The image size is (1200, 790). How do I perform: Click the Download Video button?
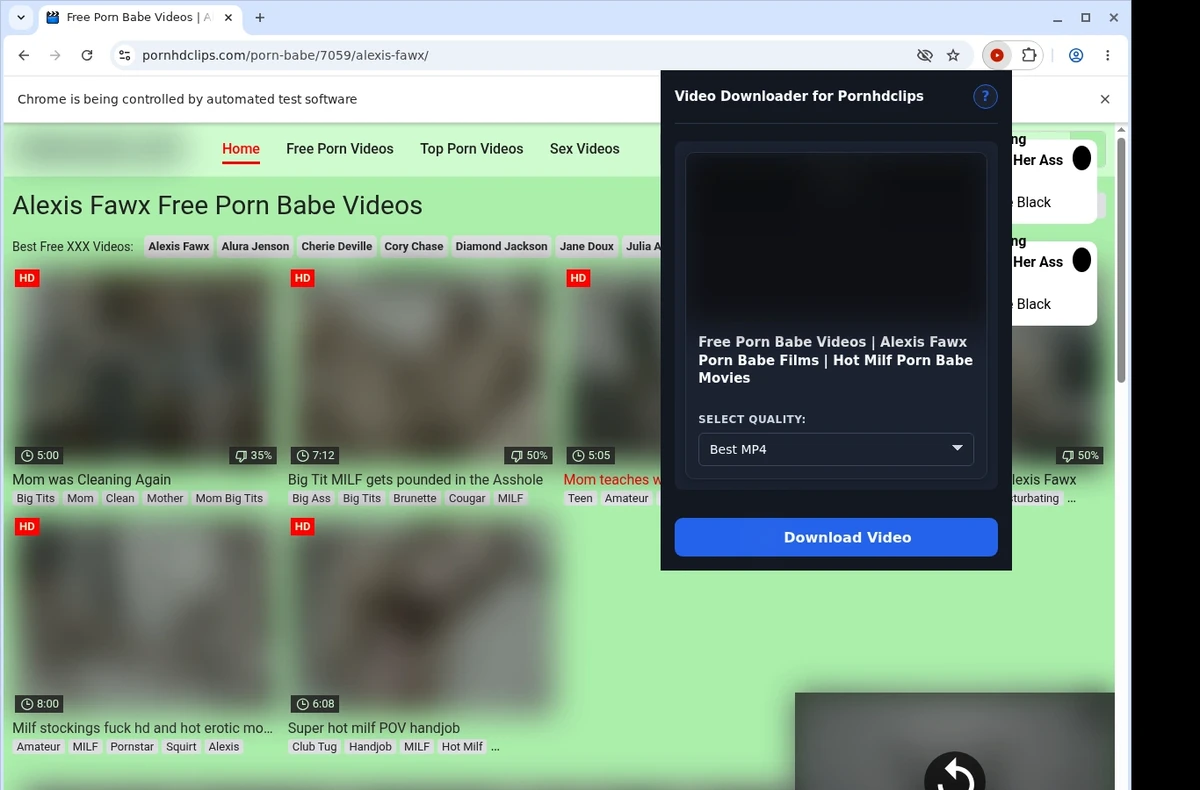pyautogui.click(x=836, y=537)
